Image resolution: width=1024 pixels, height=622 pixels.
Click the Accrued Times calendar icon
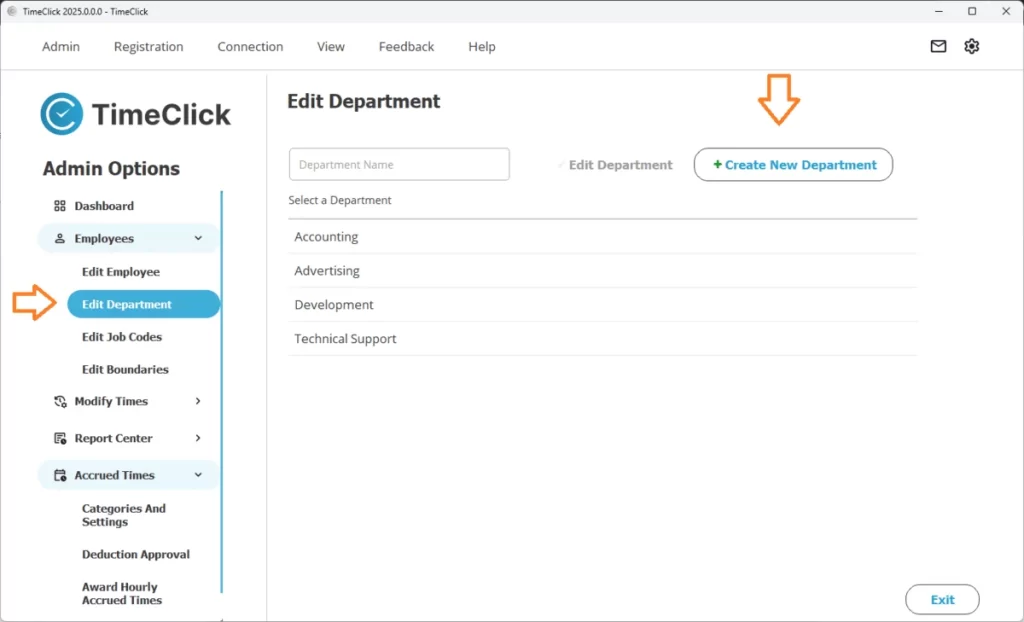(x=60, y=475)
